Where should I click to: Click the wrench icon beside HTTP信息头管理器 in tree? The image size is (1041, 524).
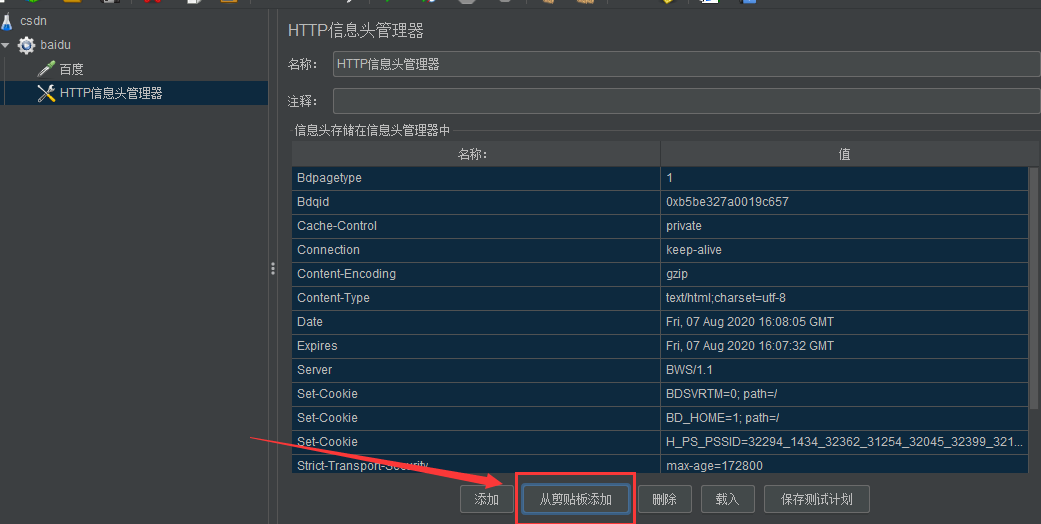(46, 93)
